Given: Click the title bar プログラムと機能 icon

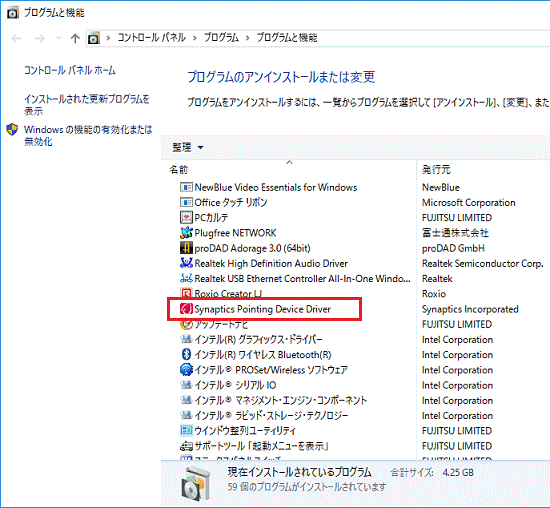Looking at the screenshot, I should point(13,13).
